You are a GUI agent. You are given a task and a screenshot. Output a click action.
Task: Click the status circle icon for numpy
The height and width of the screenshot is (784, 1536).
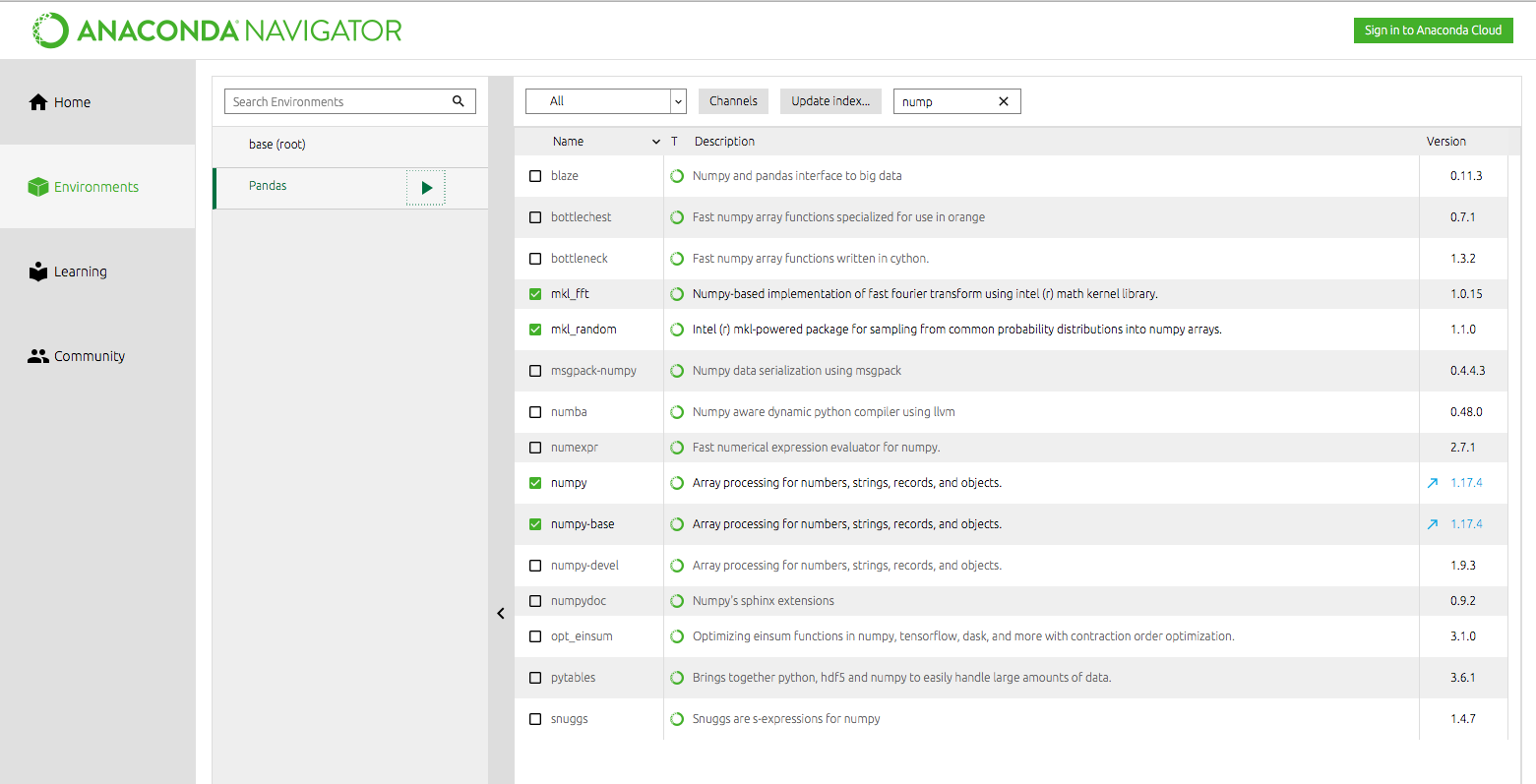click(677, 483)
